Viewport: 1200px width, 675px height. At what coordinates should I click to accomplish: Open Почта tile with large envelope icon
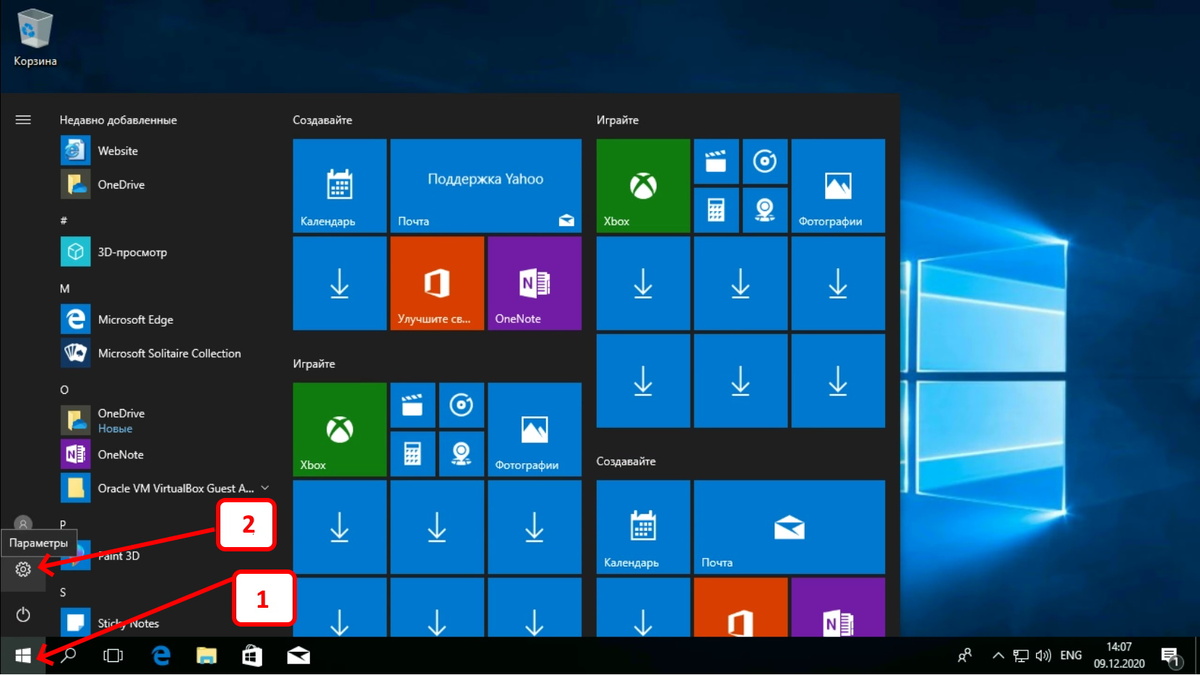point(789,527)
